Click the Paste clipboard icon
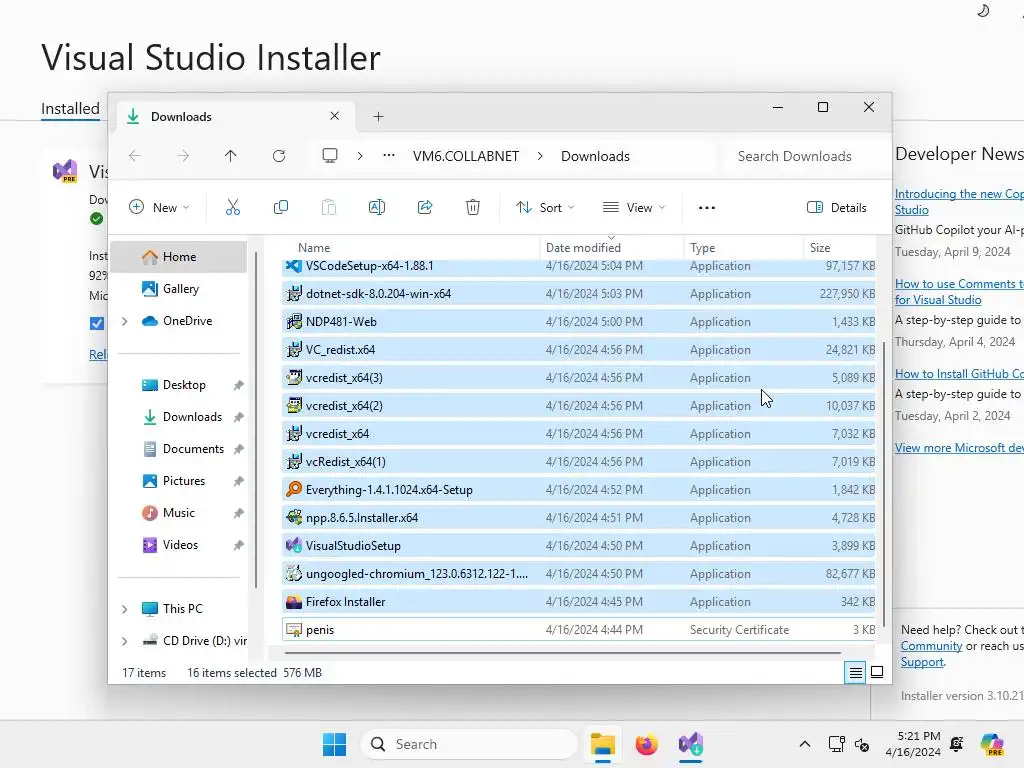This screenshot has height=768, width=1024. point(328,208)
